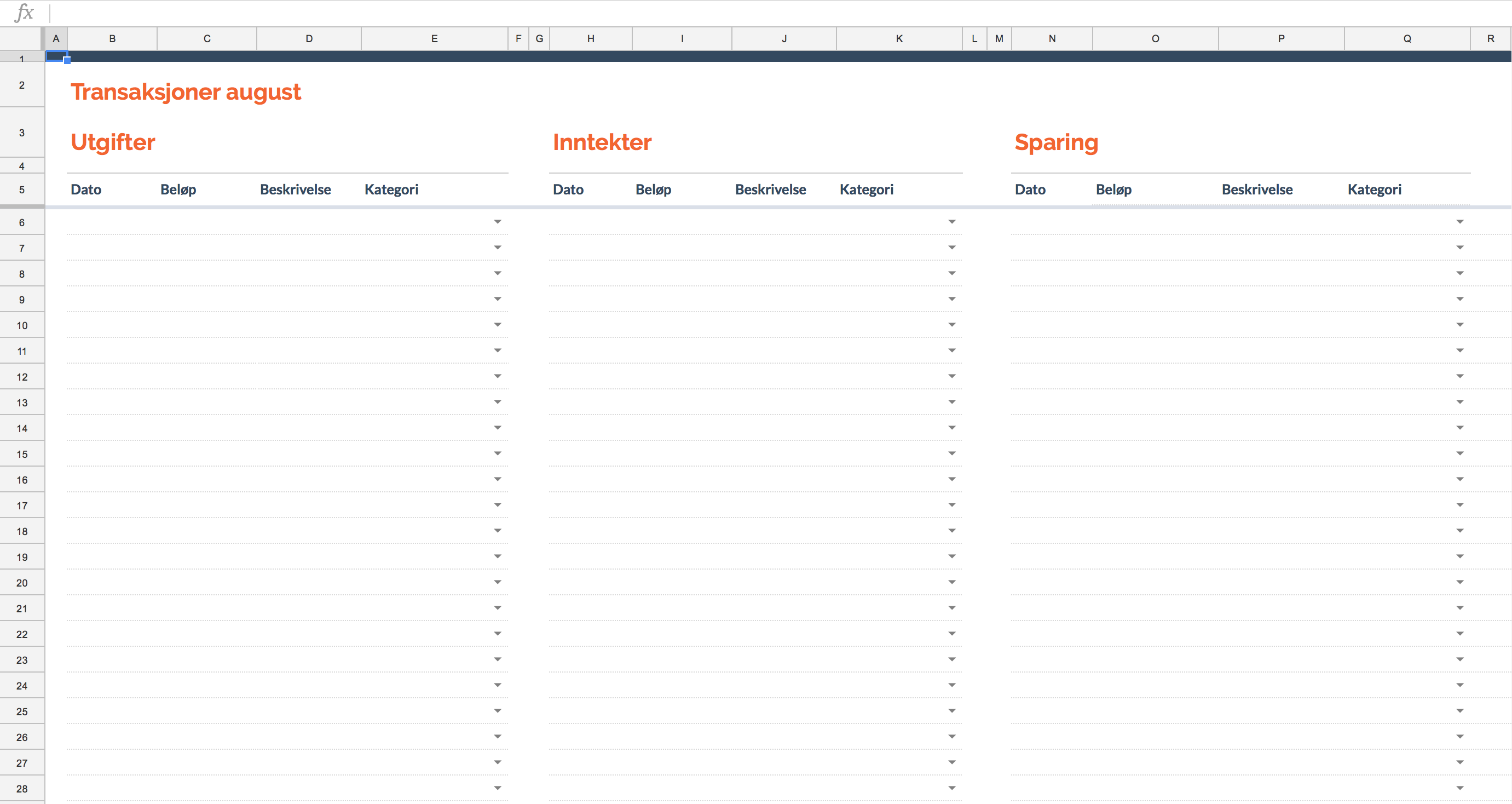The height and width of the screenshot is (804, 1512).
Task: Expand Utgifter Kategori dropdown in row 12
Action: coord(497,376)
